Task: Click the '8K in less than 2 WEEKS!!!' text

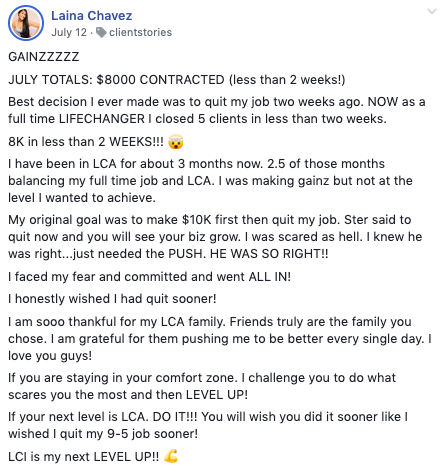Action: click(86, 142)
